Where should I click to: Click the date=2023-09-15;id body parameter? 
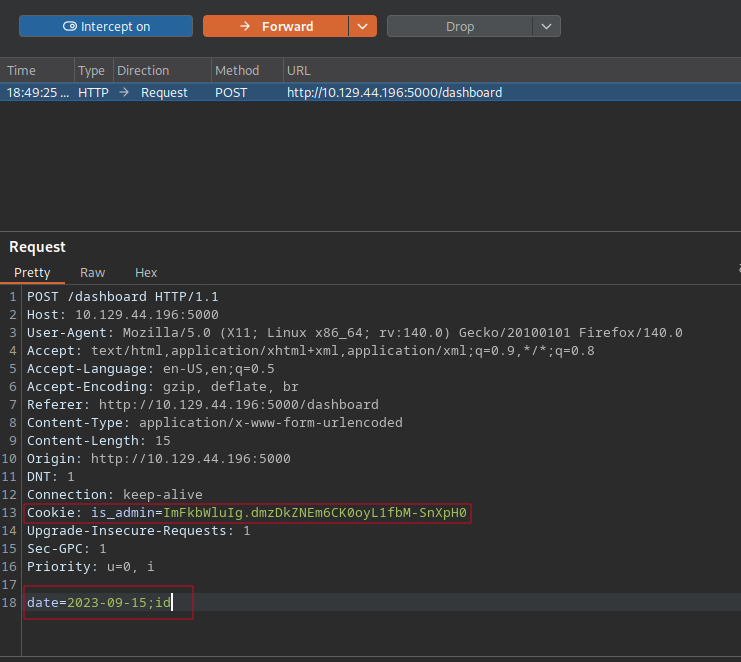click(x=99, y=602)
